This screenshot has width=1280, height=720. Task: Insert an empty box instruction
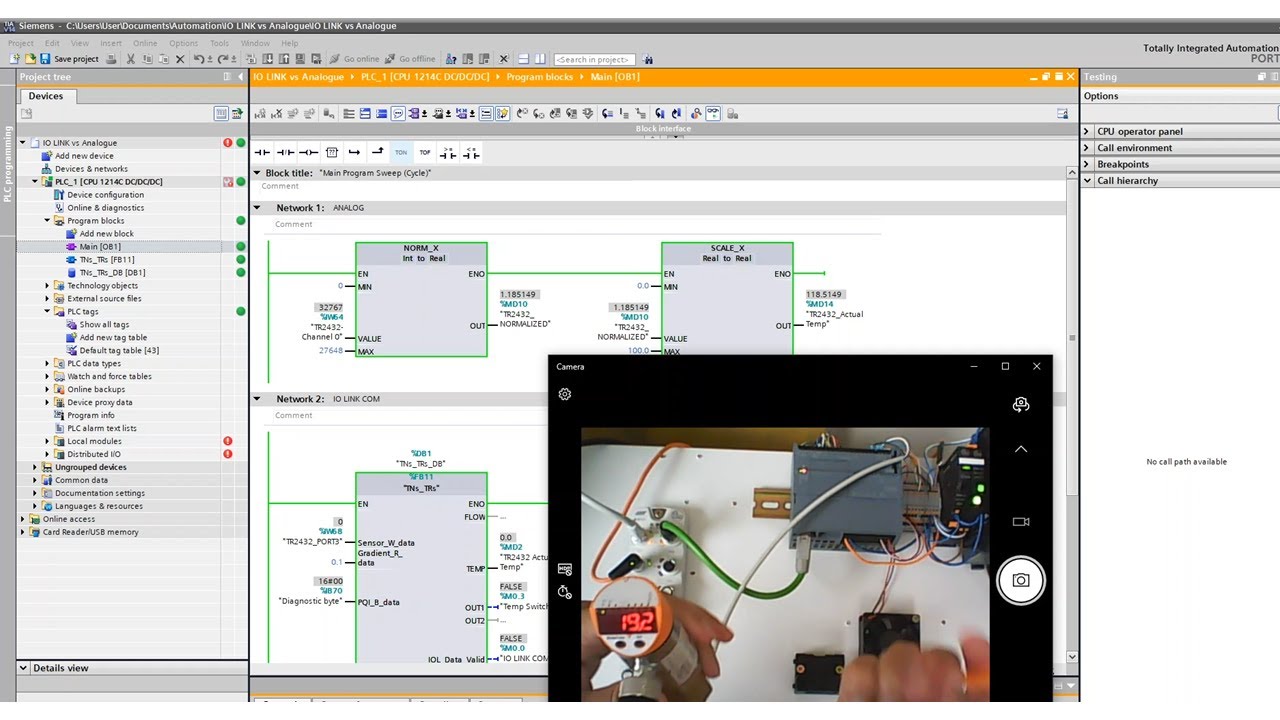[332, 152]
